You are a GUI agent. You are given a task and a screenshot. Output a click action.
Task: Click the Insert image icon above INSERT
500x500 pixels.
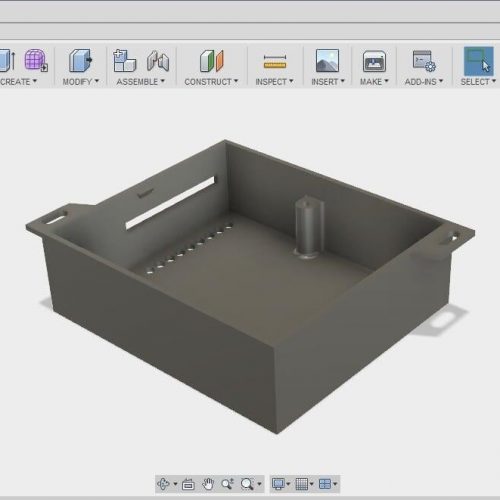coord(327,61)
